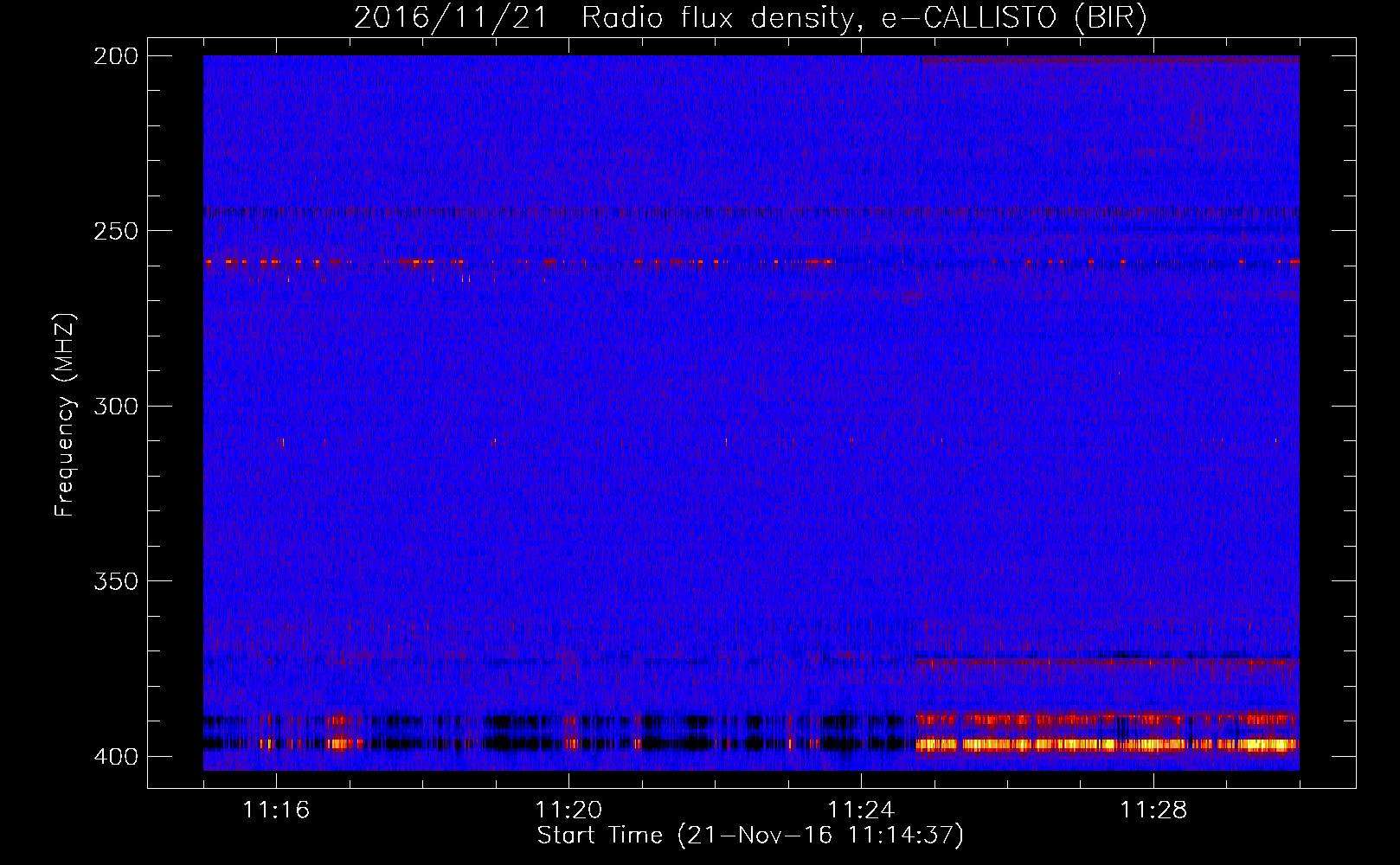Click the '350' frequency tick label
Screen dimensions: 1400x865
[x=116, y=581]
